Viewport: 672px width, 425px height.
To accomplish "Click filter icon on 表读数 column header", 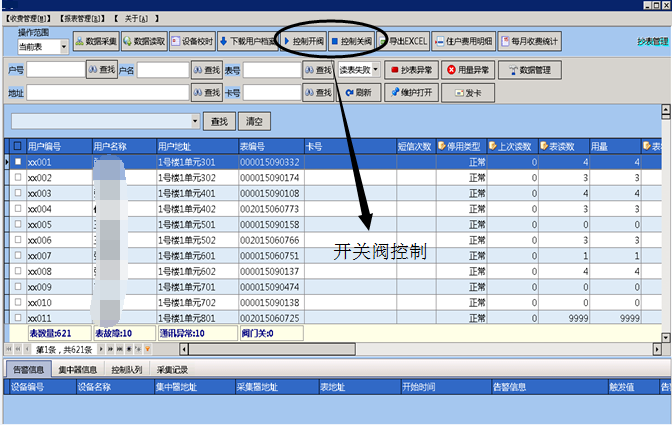I will (544, 146).
